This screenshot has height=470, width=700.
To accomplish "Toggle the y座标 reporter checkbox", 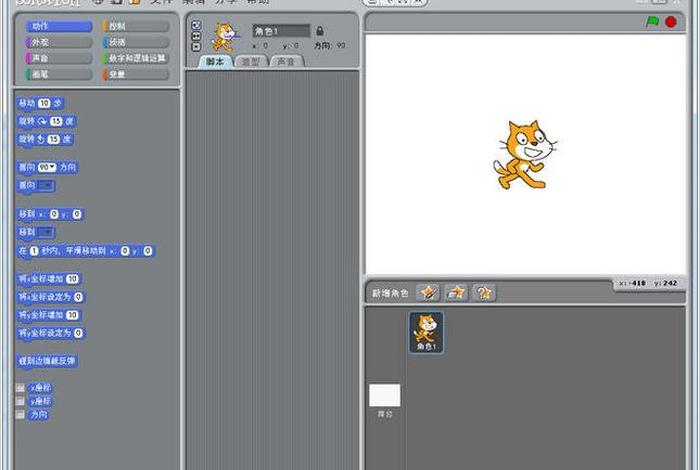I will 20,401.
